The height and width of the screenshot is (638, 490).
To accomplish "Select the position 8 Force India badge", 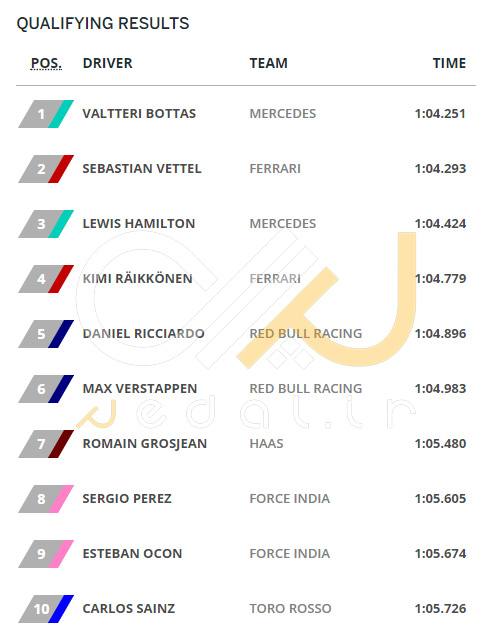I will tap(46, 499).
